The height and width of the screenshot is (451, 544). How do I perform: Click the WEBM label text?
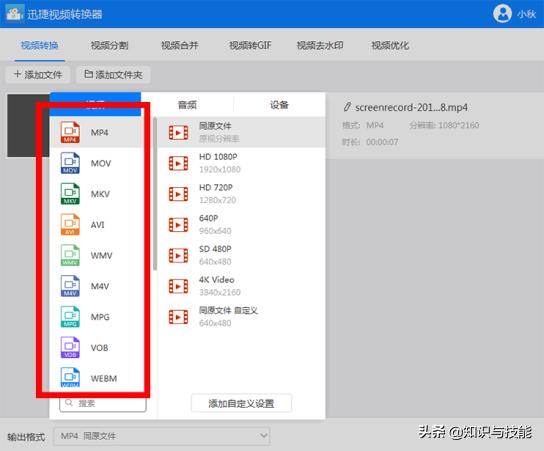click(x=104, y=378)
